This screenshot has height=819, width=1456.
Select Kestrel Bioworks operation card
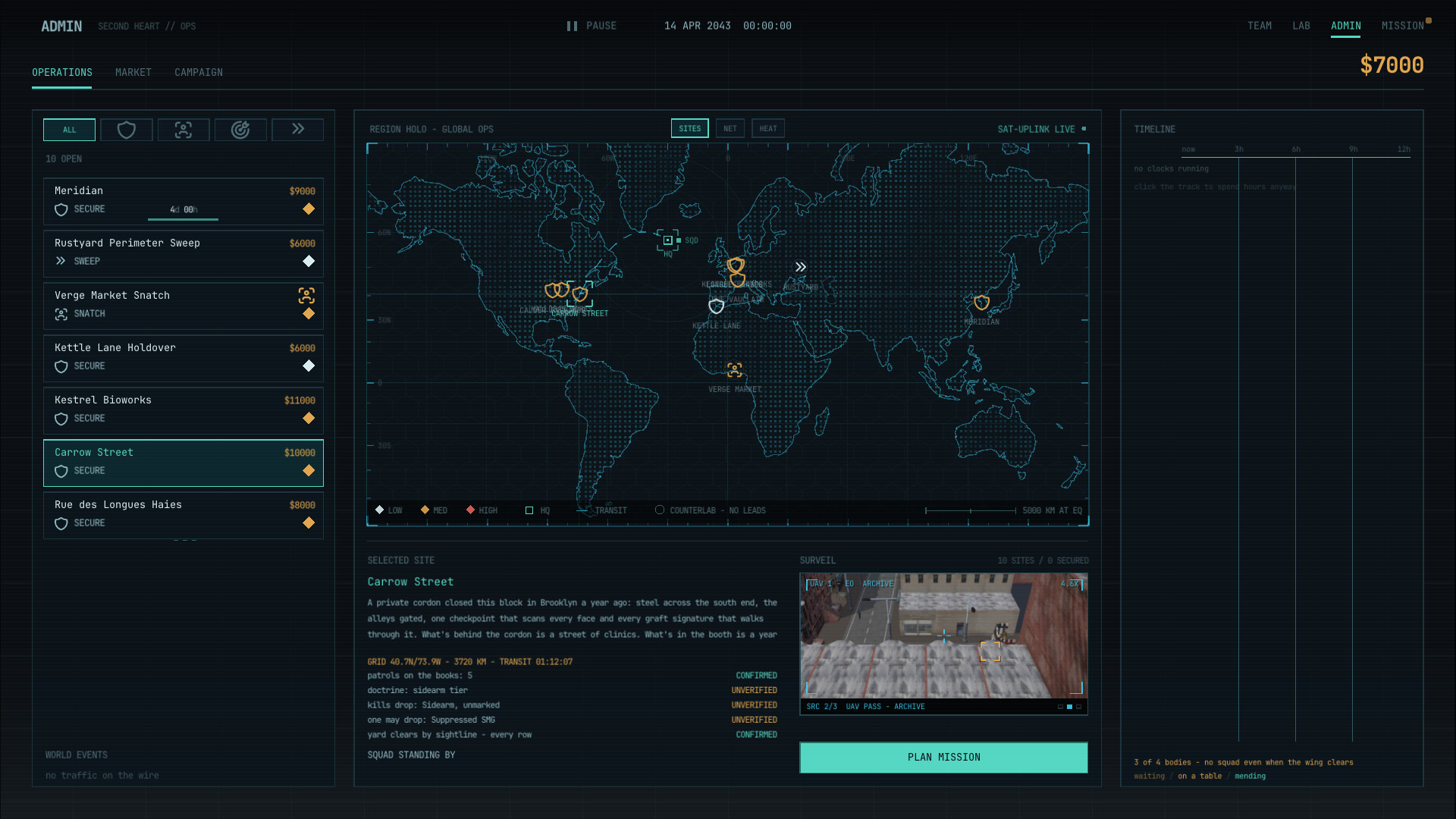[x=184, y=411]
